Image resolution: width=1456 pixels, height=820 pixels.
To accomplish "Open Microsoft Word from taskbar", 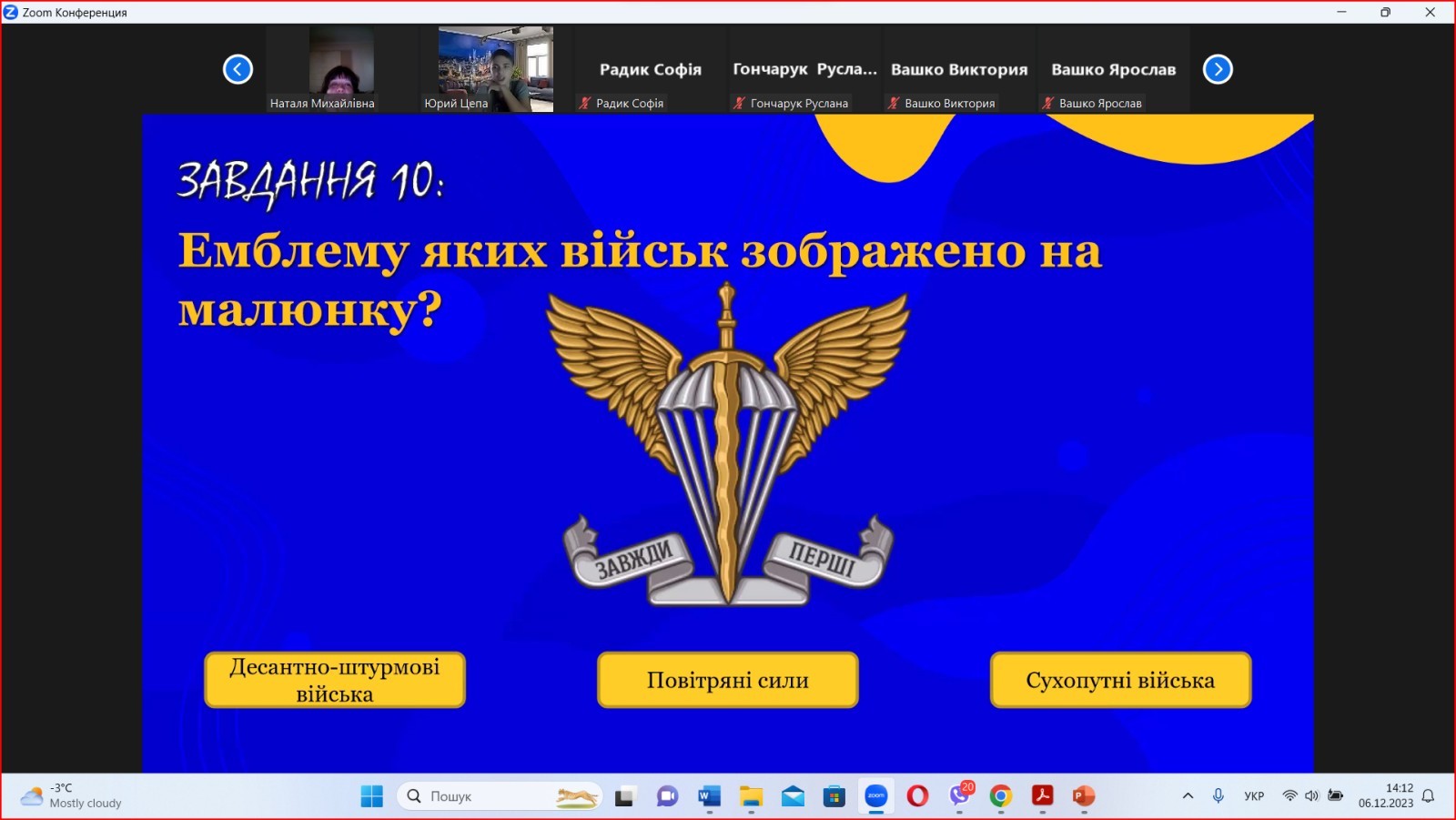I will pos(709,796).
